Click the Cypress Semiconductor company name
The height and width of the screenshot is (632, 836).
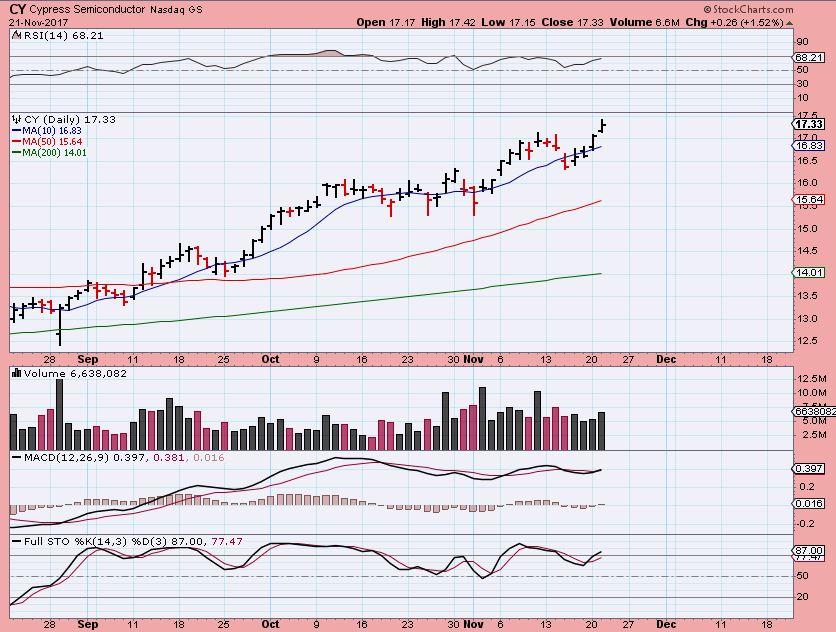point(87,10)
